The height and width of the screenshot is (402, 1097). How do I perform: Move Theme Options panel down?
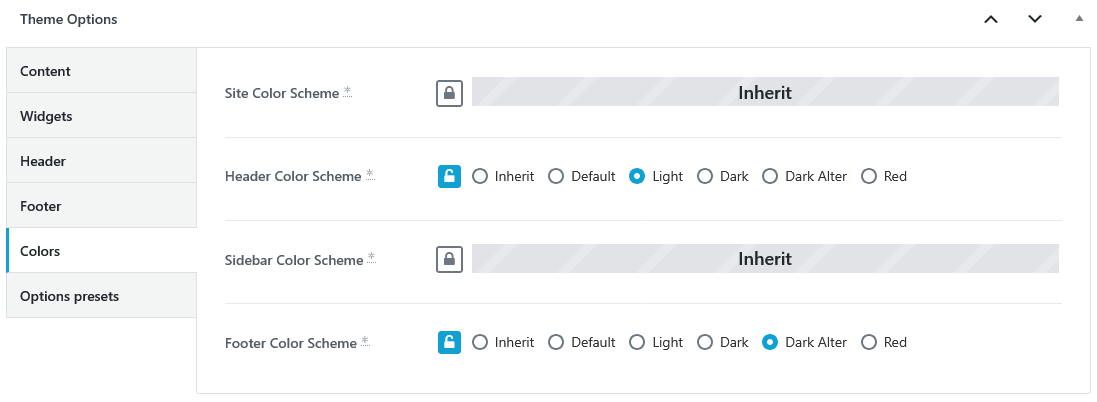click(x=1035, y=20)
